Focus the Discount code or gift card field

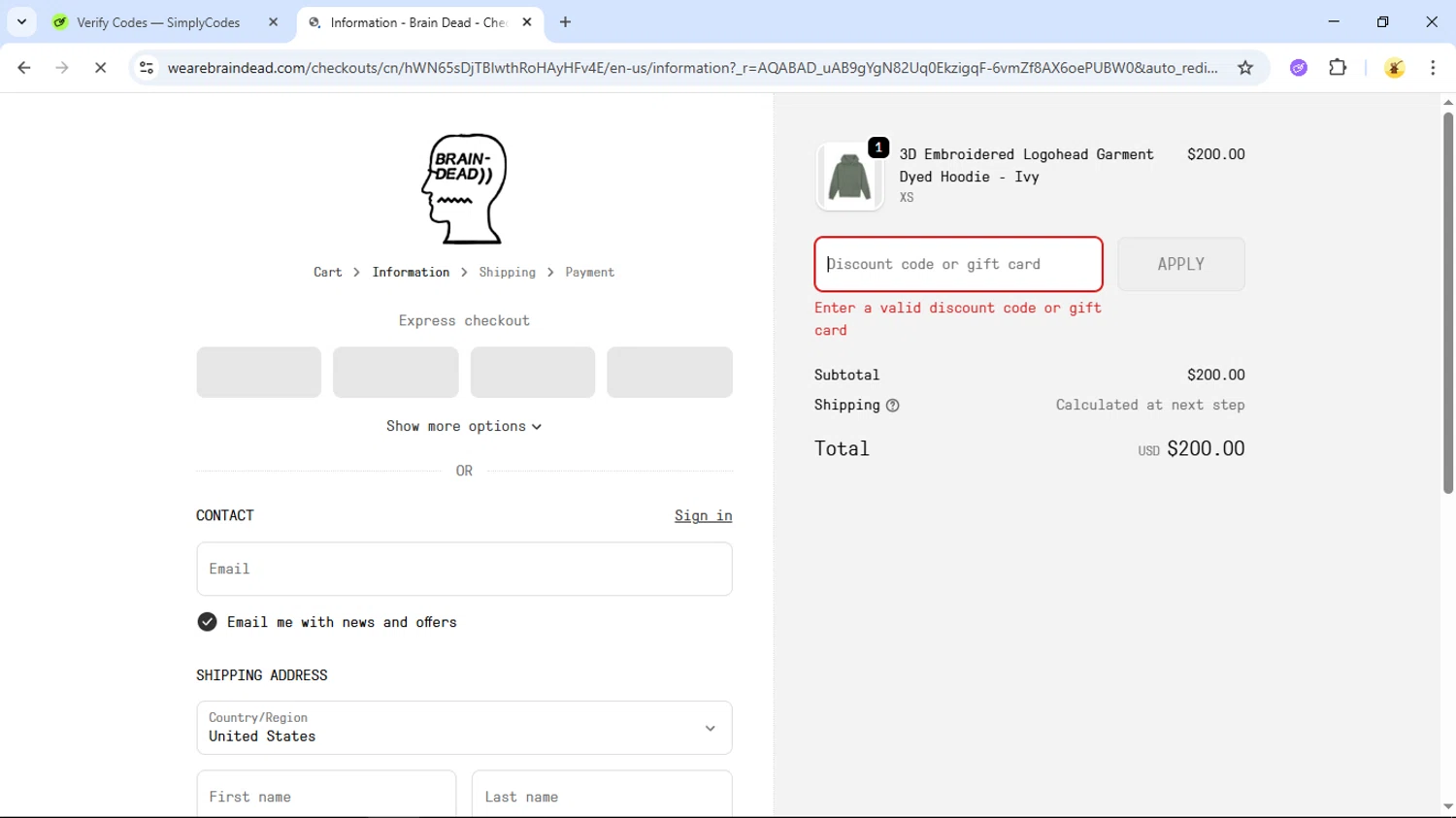tap(958, 264)
